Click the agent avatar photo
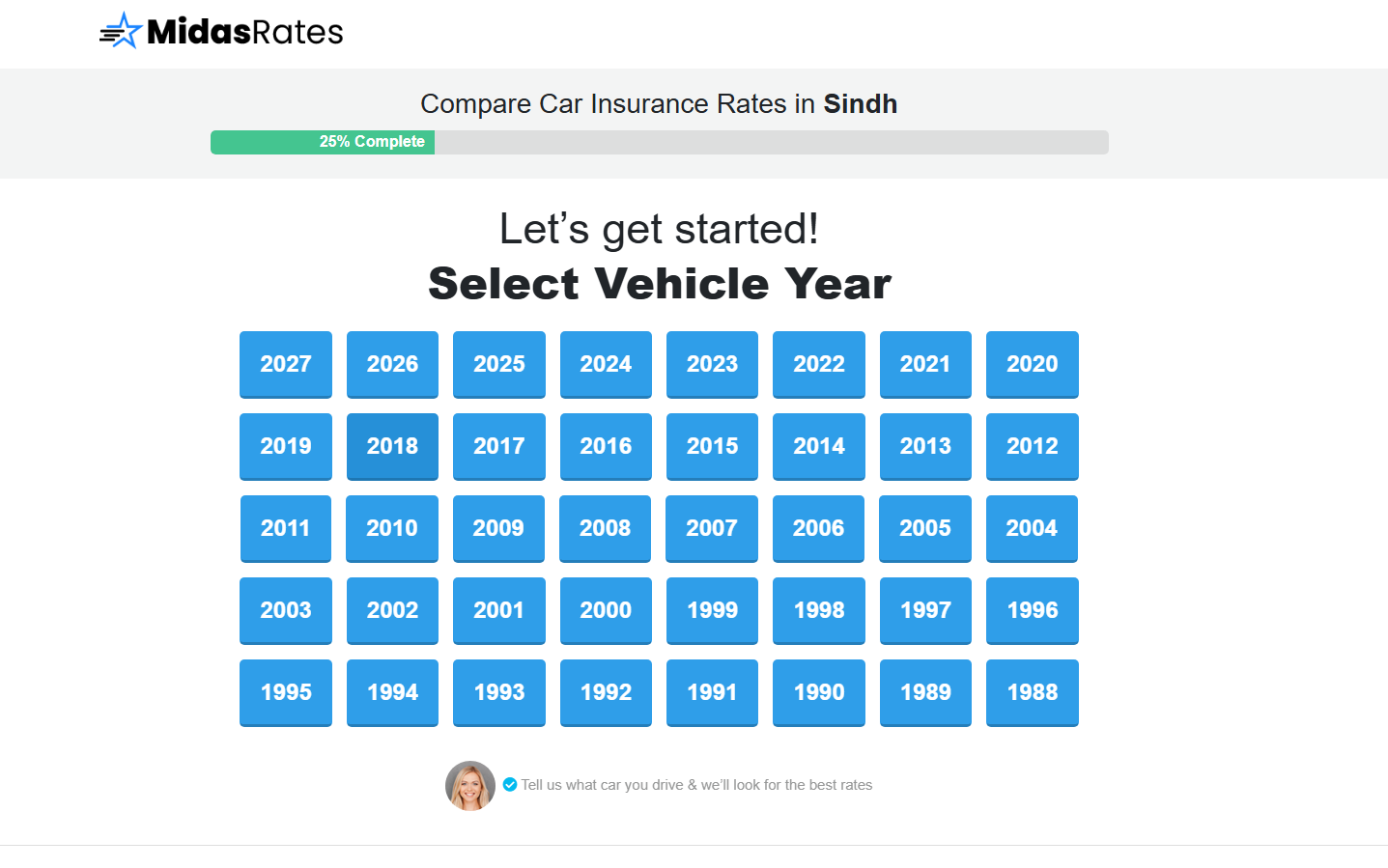Viewport: 1388px width, 868px height. 470,786
